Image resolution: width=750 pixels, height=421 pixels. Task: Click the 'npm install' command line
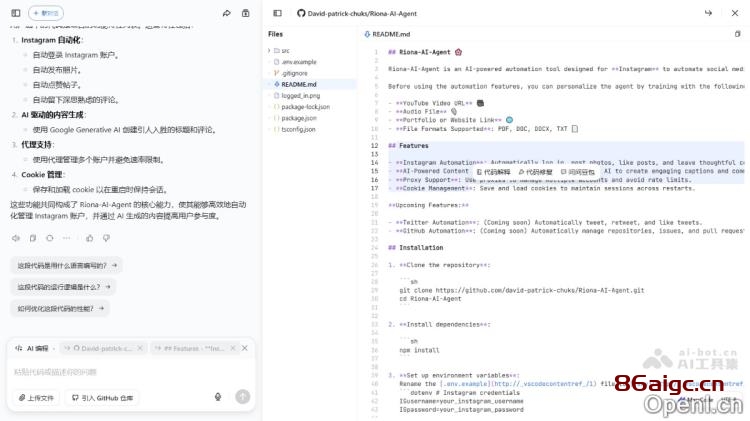[419, 350]
